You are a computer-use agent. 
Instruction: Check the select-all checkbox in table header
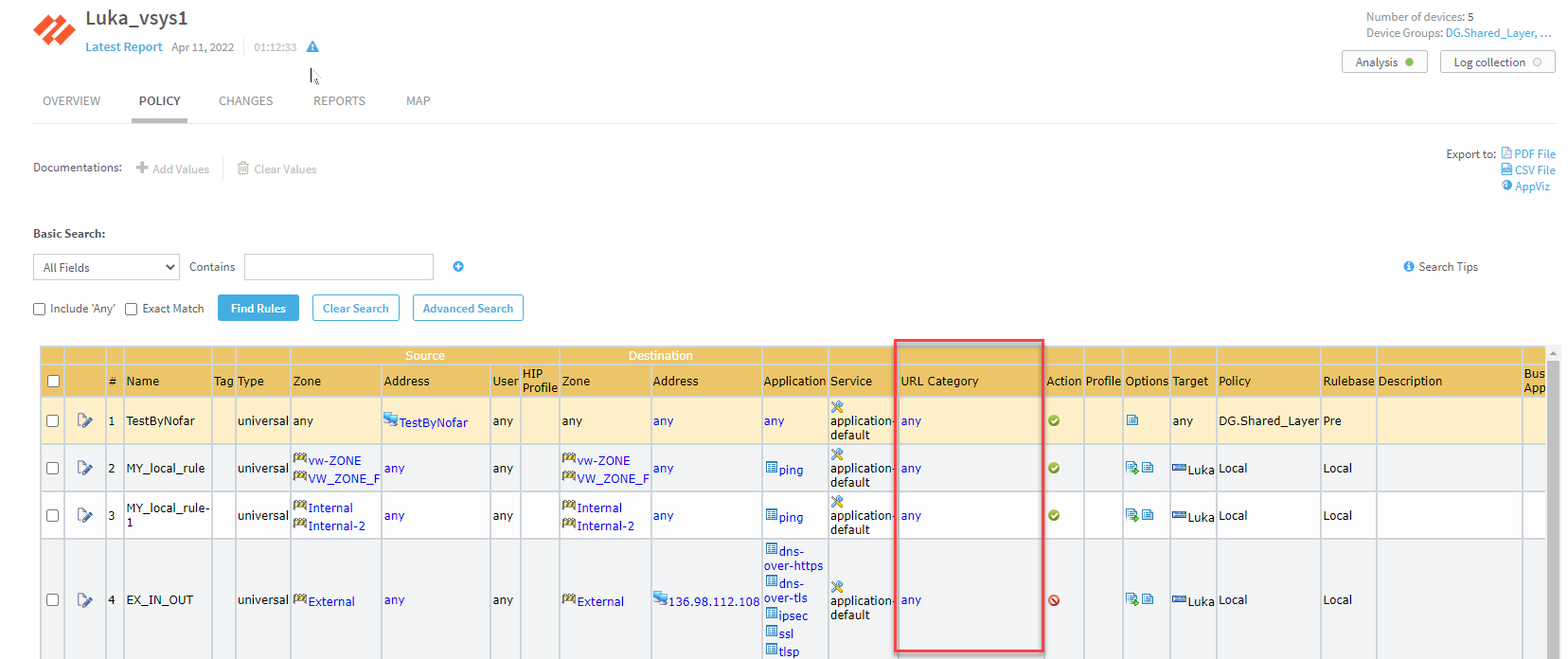(53, 382)
